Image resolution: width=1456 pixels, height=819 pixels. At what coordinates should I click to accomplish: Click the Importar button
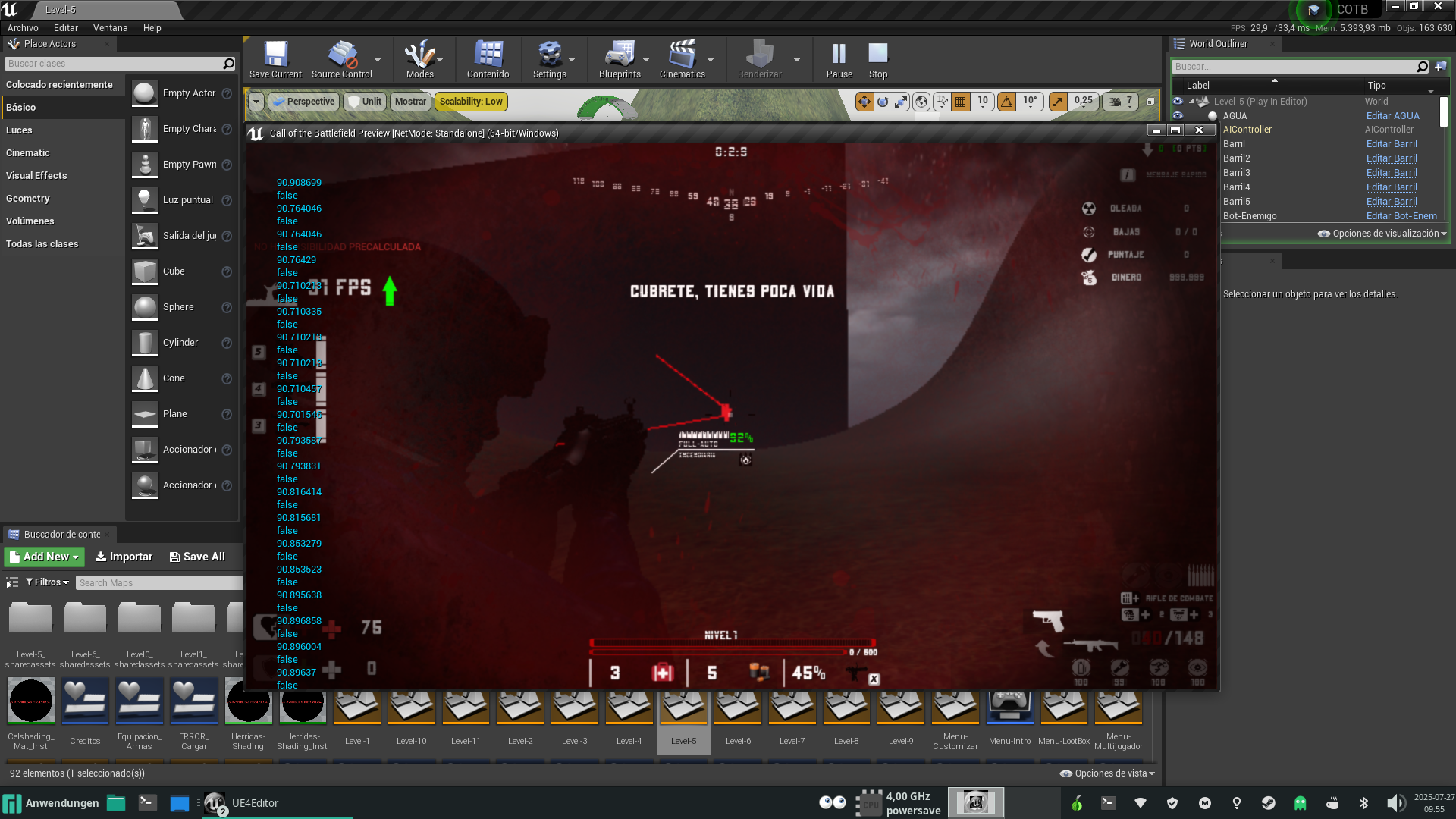(x=124, y=557)
